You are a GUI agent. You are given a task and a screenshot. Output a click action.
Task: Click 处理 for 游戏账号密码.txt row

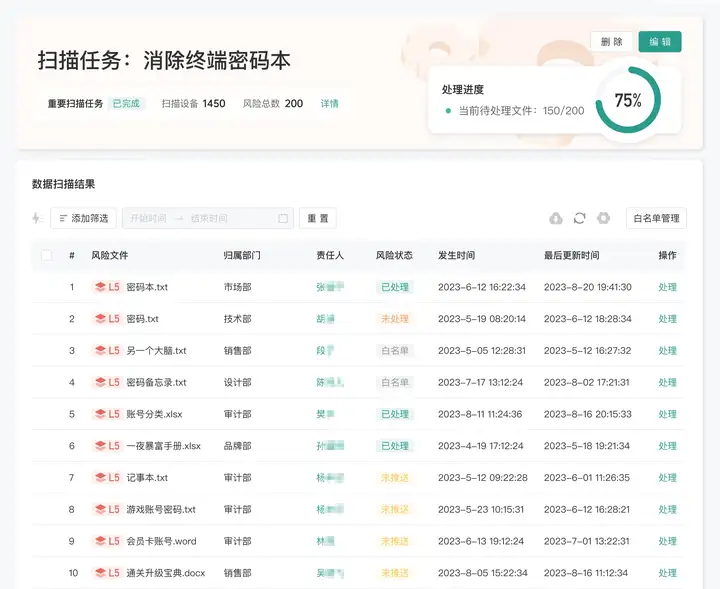pyautogui.click(x=667, y=509)
